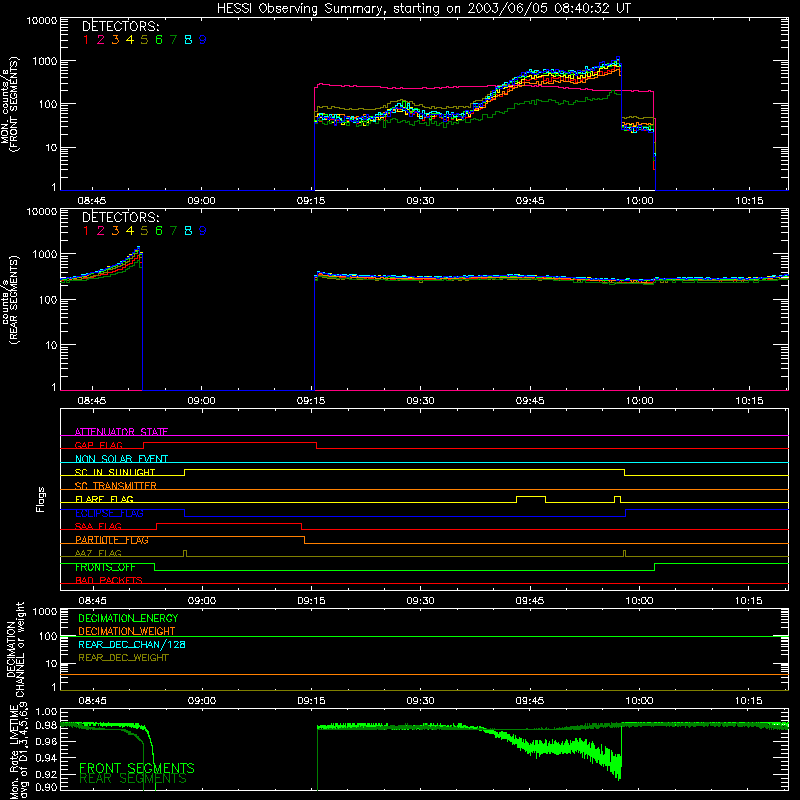Select detector 1 in front segments legend
The width and height of the screenshot is (800, 800).
point(86,39)
